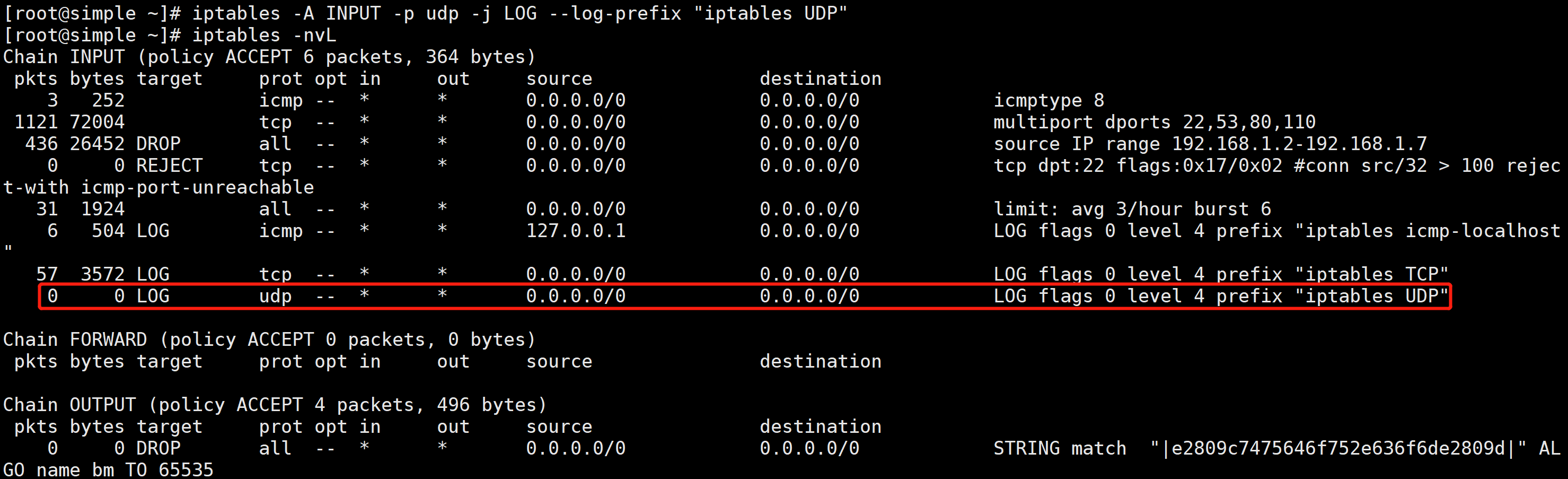Screen dimensions: 1568x479
Task: Click 'iptables icmp-localhost' prefix text
Action: coord(1433,231)
